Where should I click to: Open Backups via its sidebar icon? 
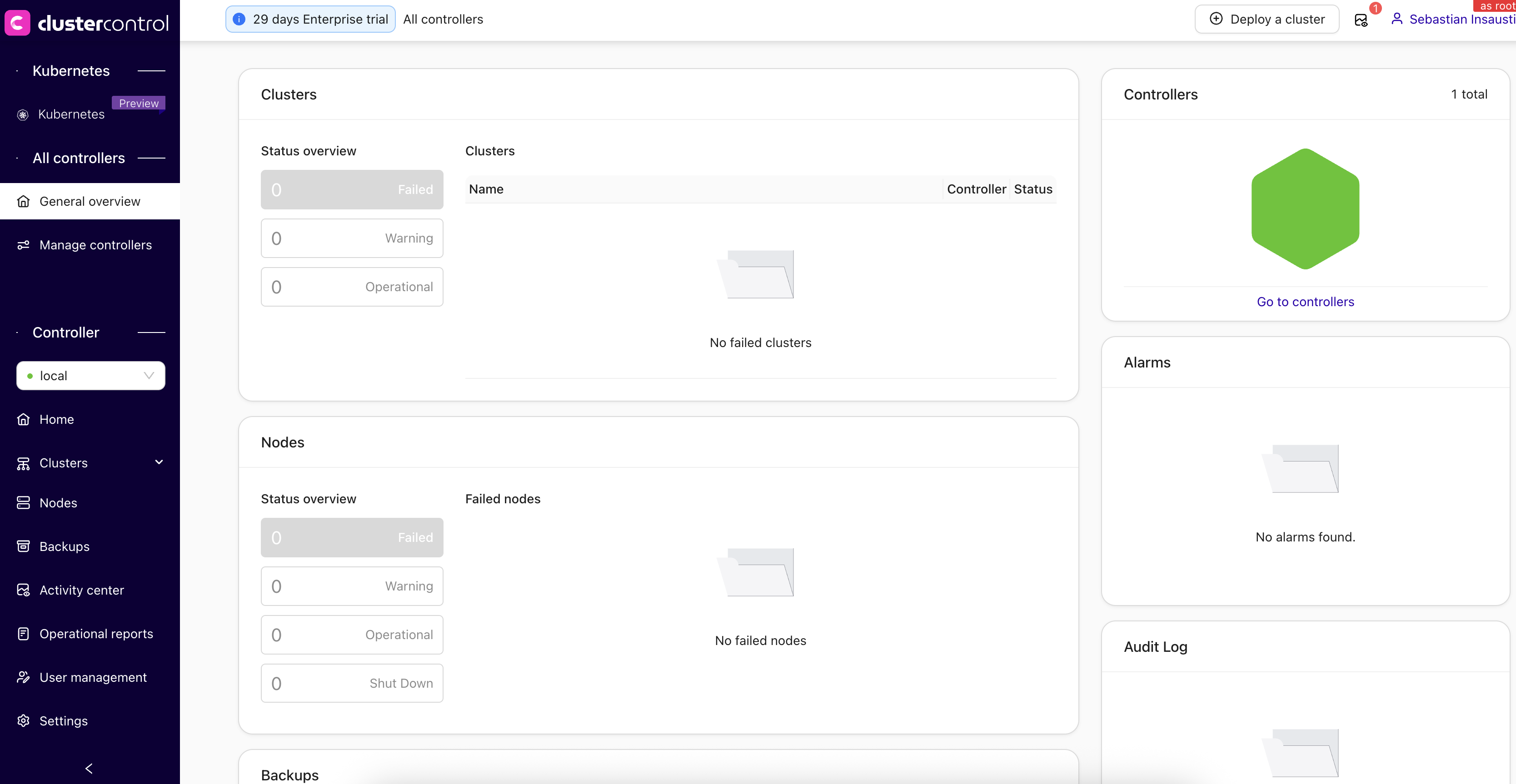(23, 546)
